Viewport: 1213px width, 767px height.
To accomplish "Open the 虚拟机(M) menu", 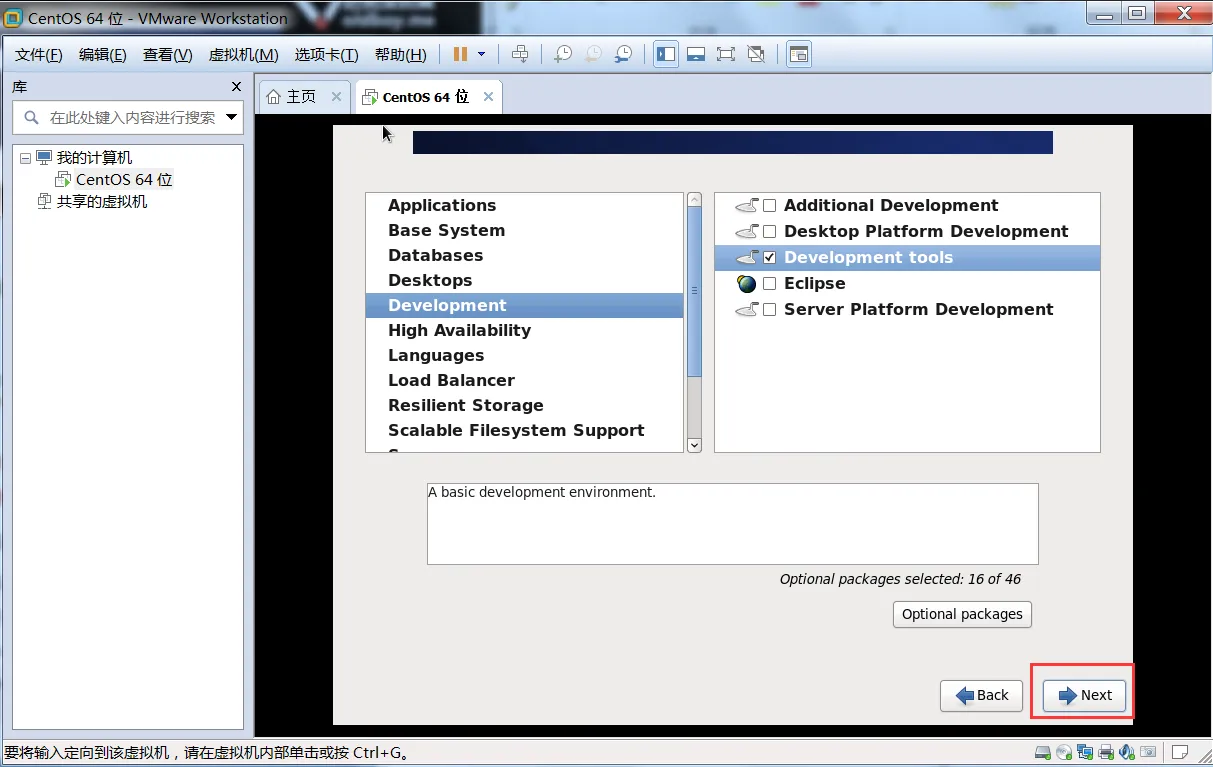I will [x=243, y=54].
